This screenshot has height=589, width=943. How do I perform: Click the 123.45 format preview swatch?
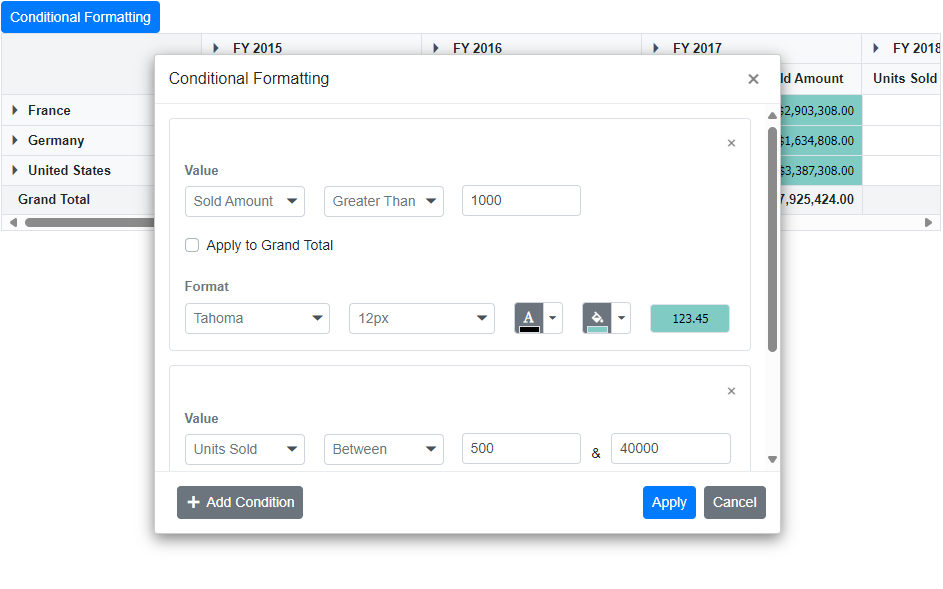[x=689, y=317]
